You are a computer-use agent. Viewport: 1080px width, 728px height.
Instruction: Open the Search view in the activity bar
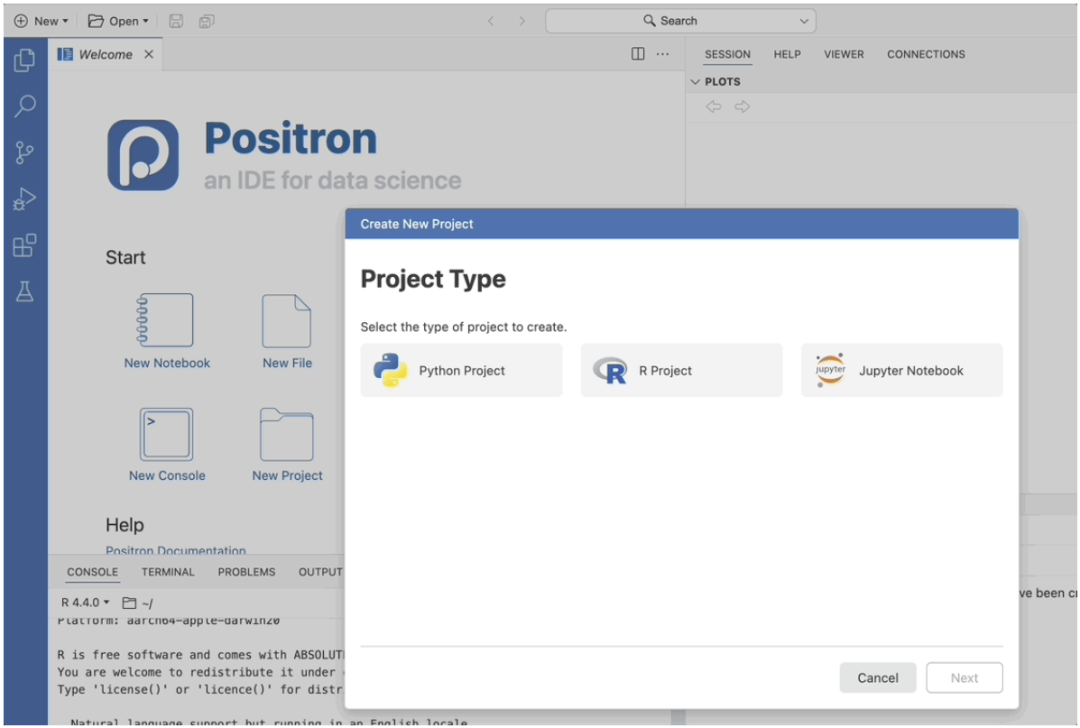[25, 106]
